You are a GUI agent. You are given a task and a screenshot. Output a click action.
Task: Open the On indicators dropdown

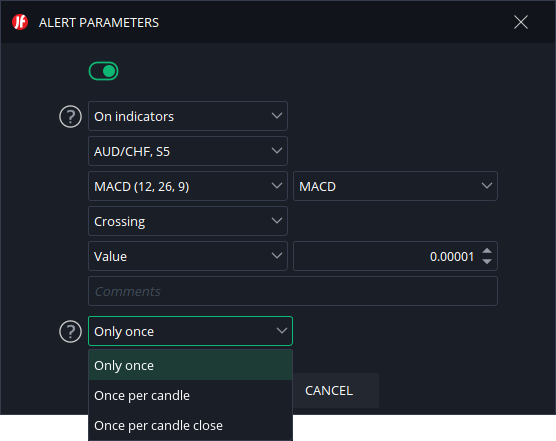click(188, 116)
